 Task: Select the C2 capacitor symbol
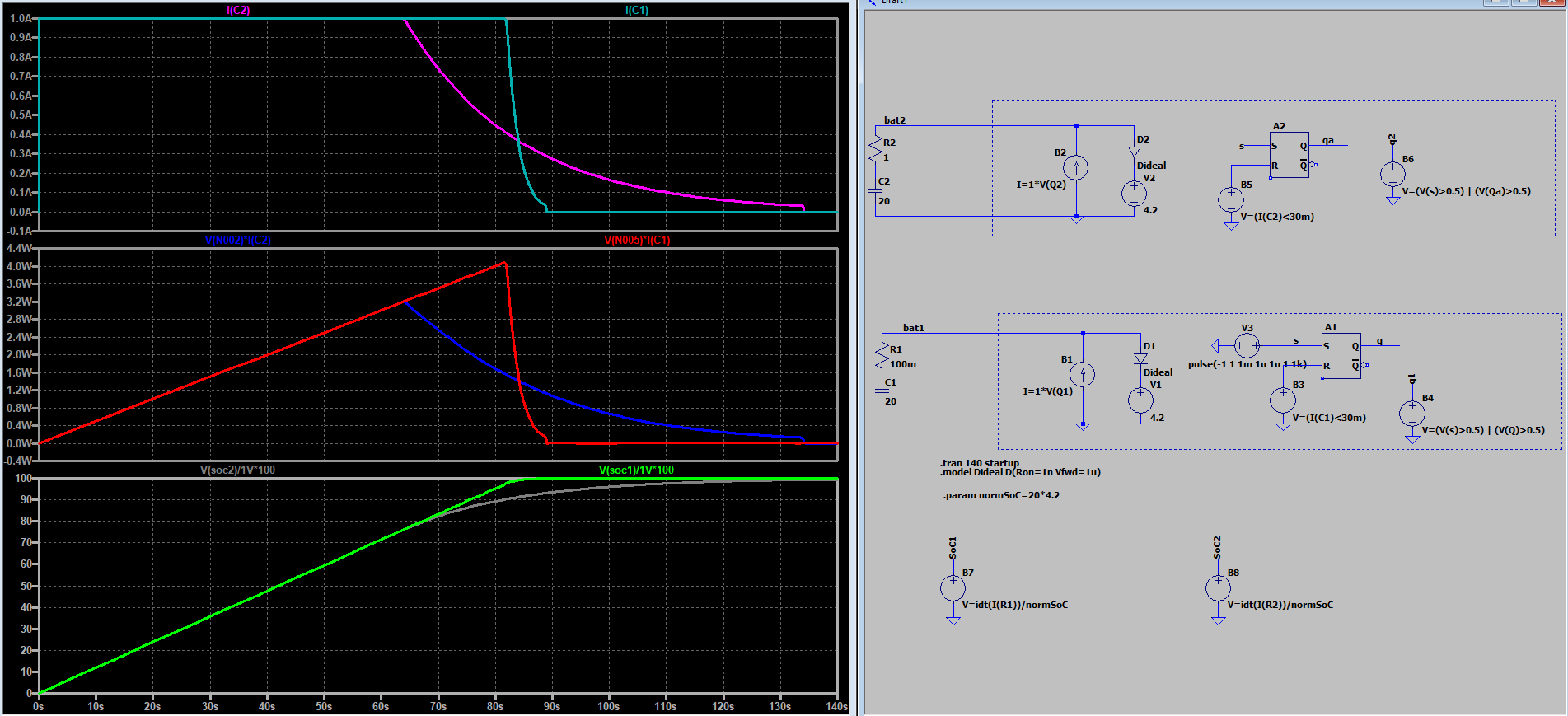[875, 190]
